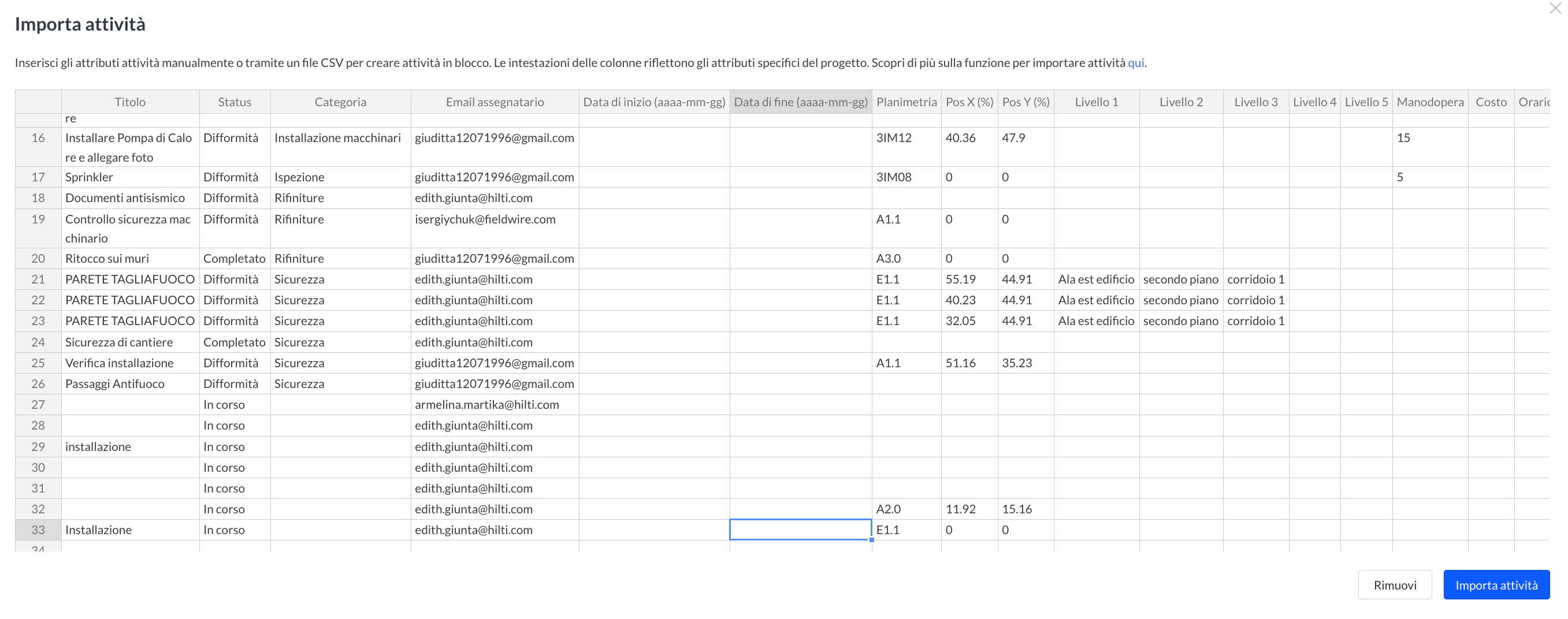
Task: Close the Importa attività dialog
Action: pyautogui.click(x=1555, y=9)
